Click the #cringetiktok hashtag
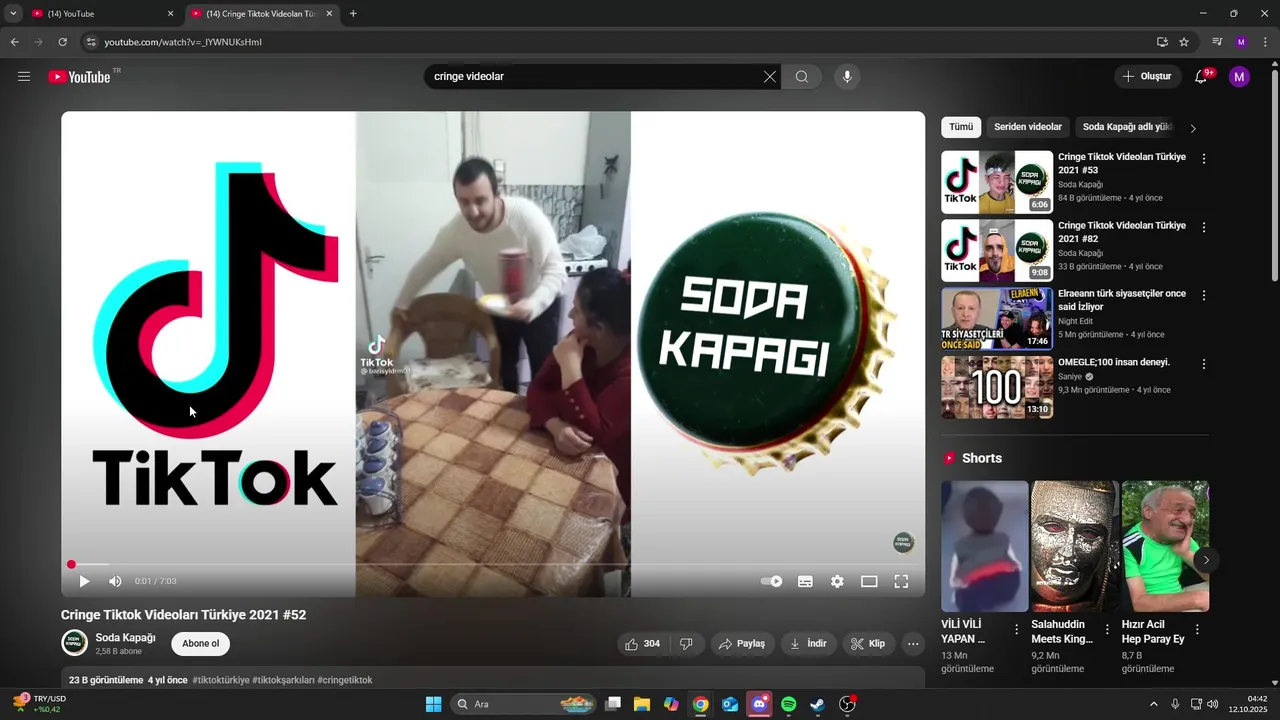Image resolution: width=1280 pixels, height=720 pixels. (x=345, y=680)
